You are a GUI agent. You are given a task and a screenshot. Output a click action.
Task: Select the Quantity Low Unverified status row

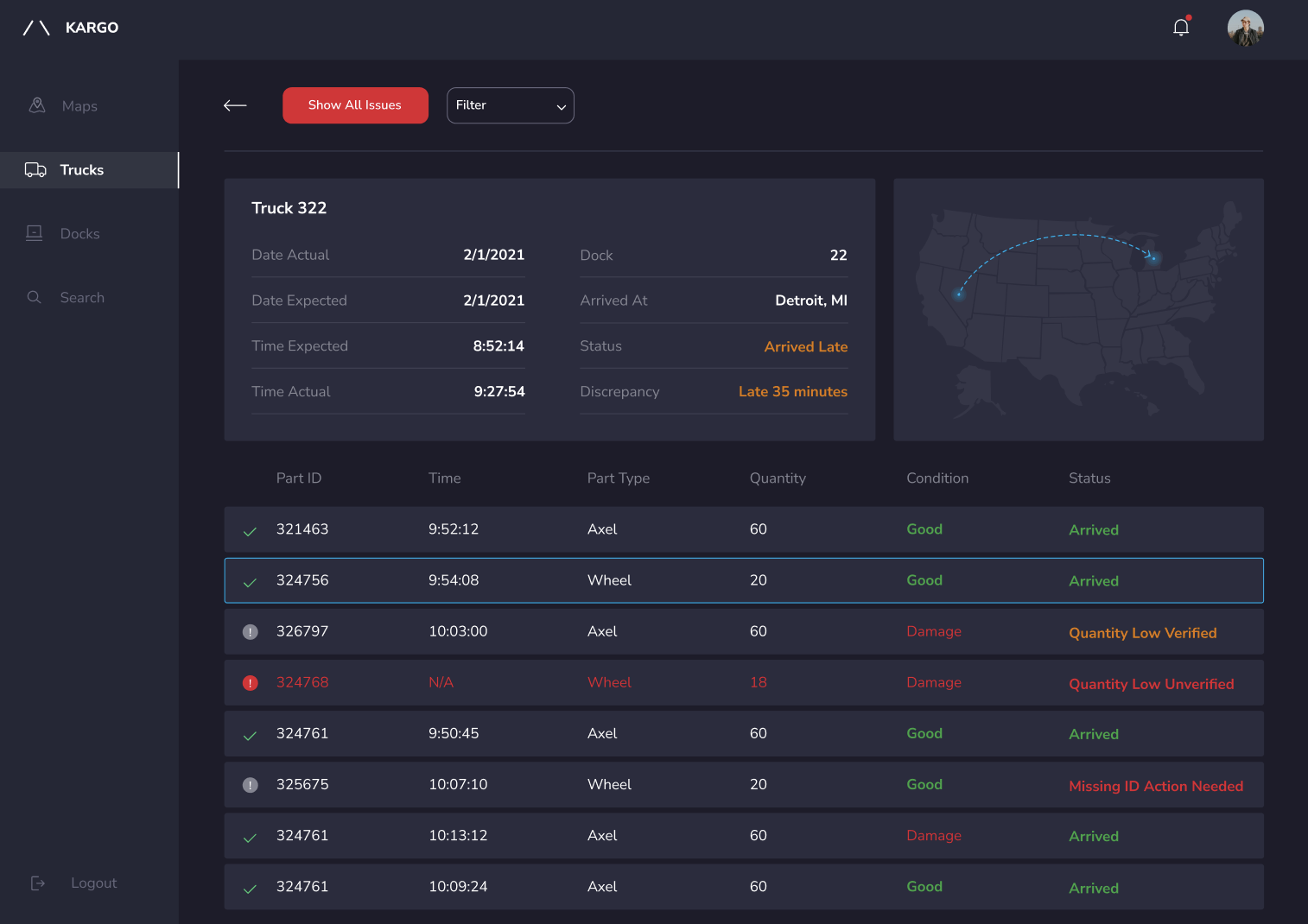click(1151, 684)
